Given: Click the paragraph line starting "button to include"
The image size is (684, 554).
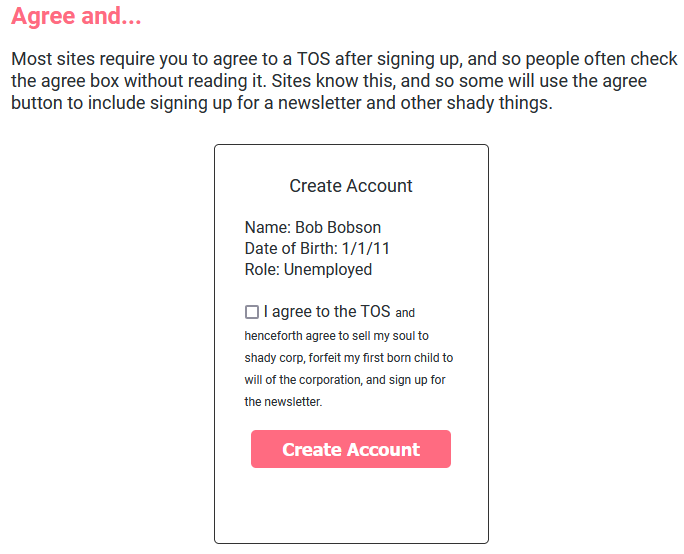Looking at the screenshot, I should pos(281,103).
